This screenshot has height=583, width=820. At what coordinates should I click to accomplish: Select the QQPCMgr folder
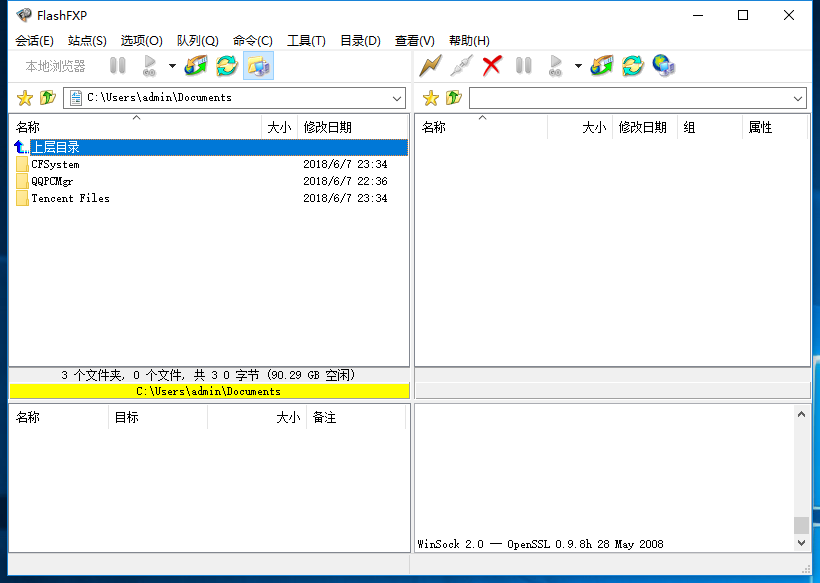click(52, 181)
